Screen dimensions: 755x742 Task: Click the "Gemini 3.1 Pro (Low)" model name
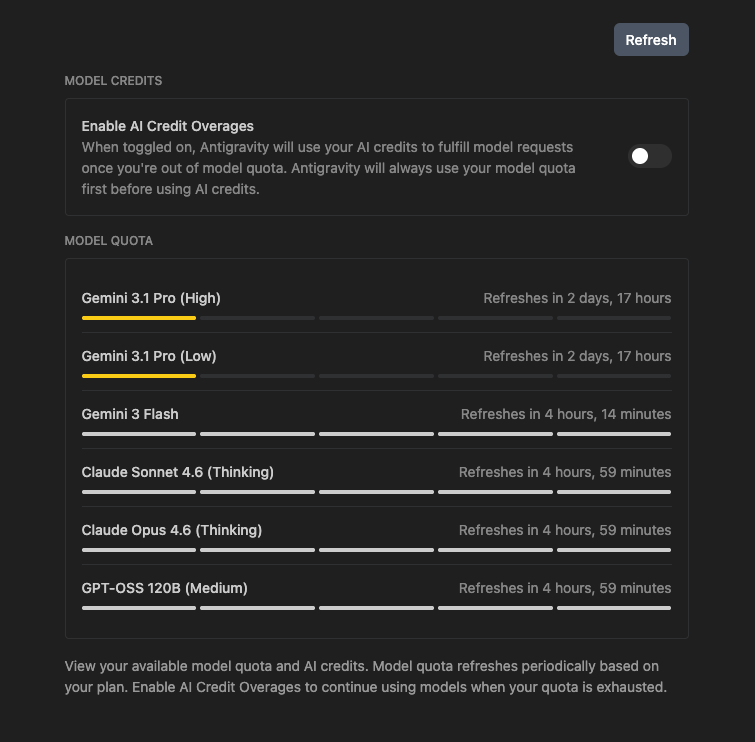149,356
